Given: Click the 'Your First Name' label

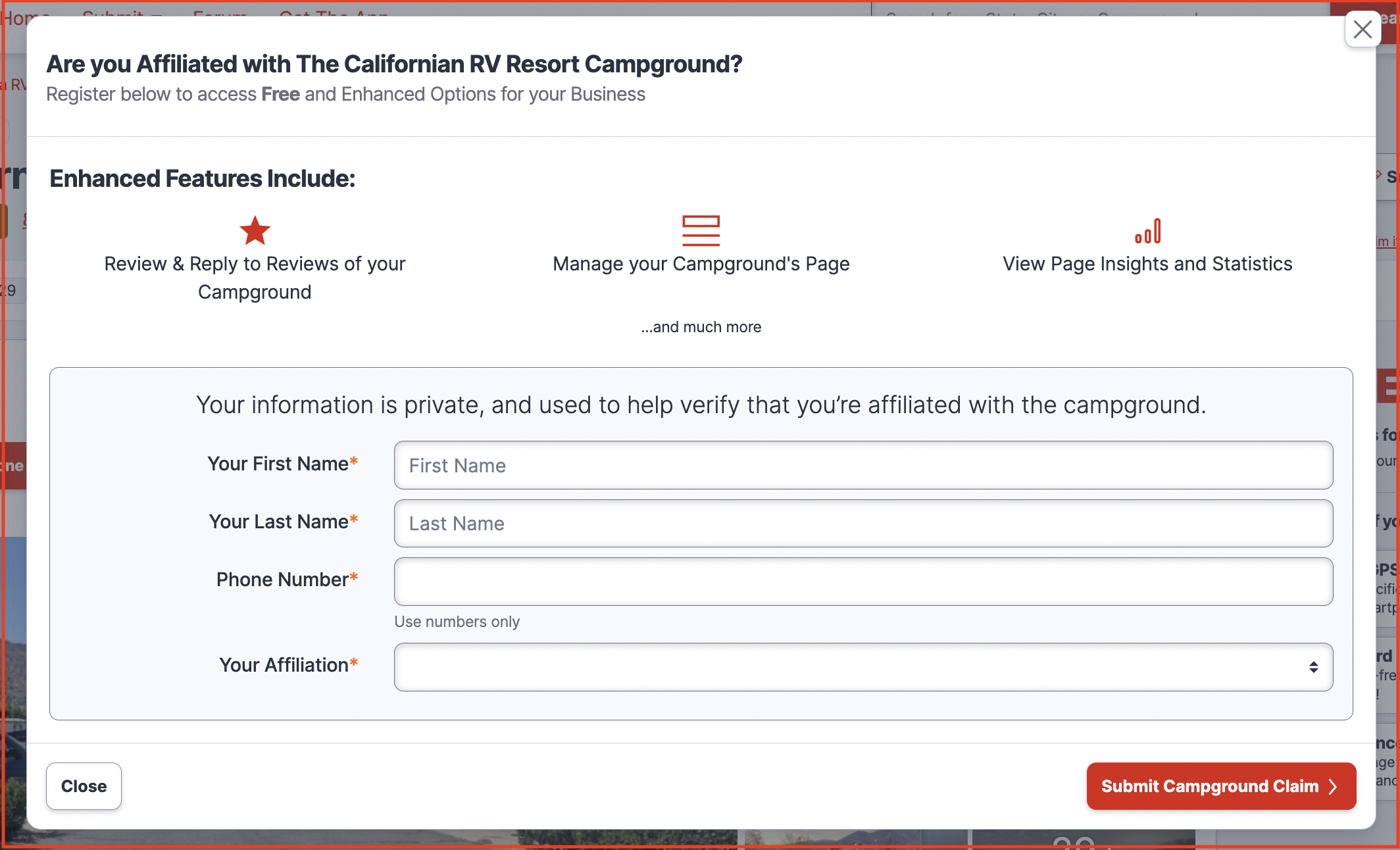Looking at the screenshot, I should pos(282,464).
